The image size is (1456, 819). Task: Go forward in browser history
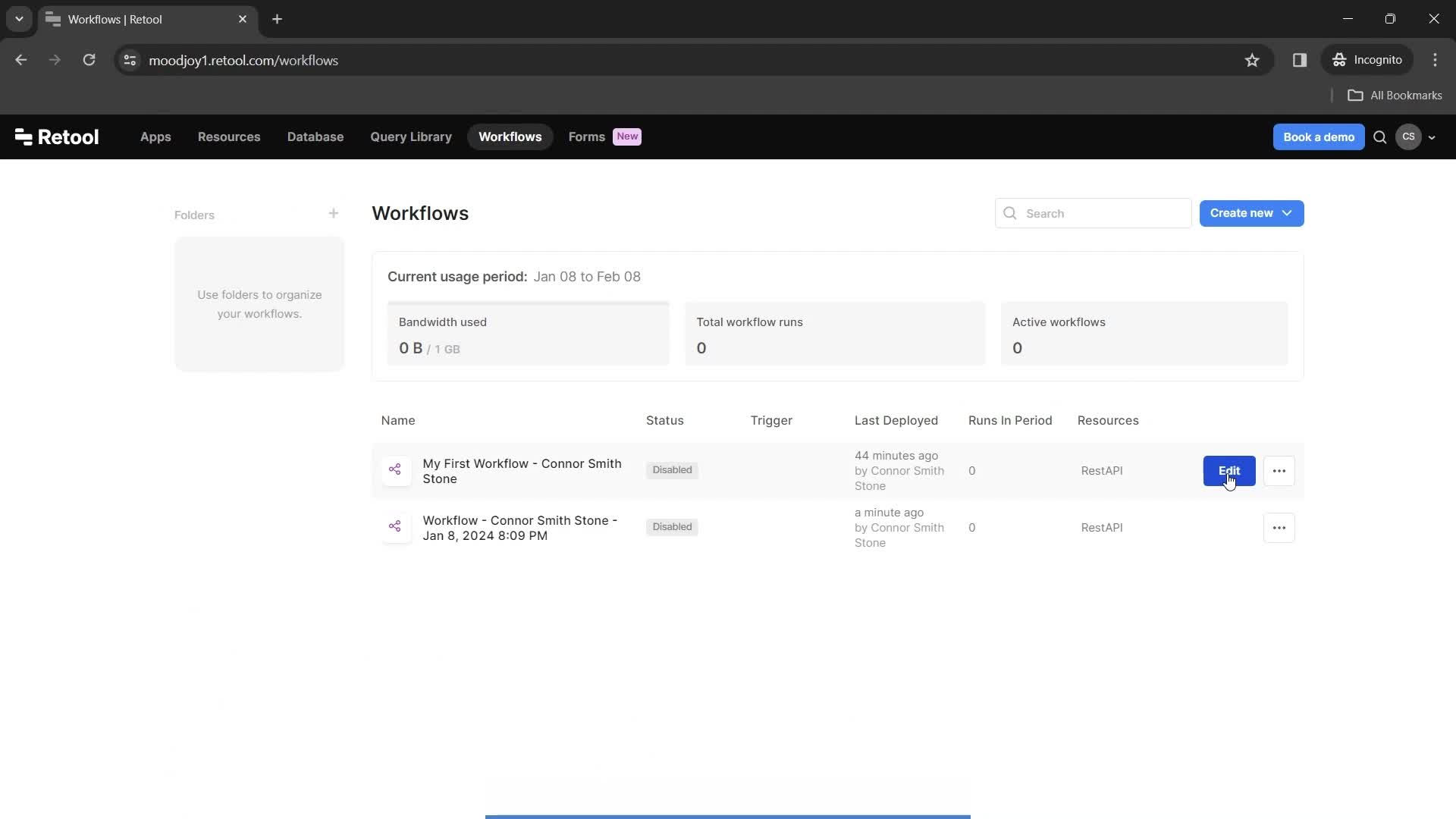(55, 60)
